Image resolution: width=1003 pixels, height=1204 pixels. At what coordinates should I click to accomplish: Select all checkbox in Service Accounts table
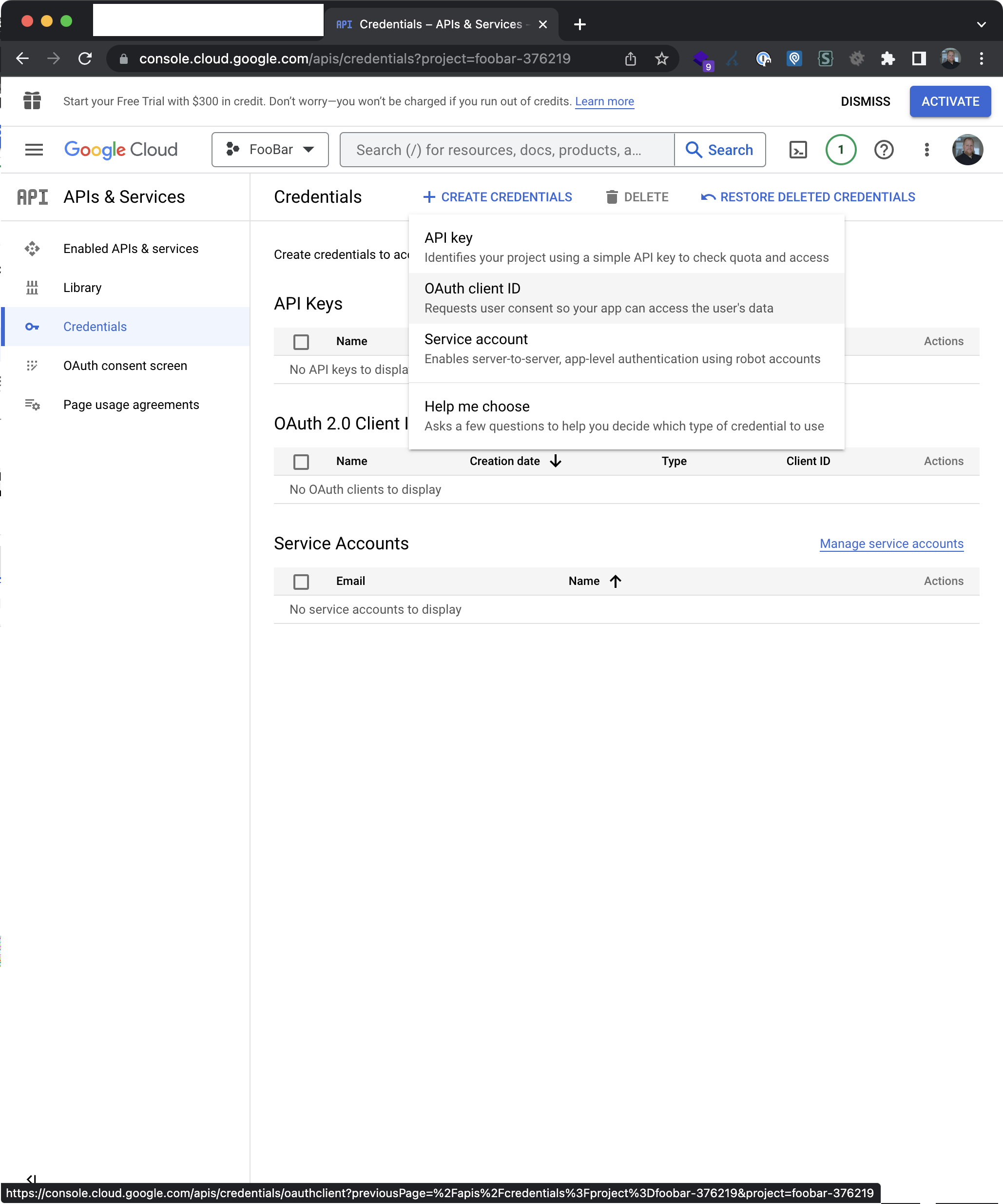click(301, 582)
